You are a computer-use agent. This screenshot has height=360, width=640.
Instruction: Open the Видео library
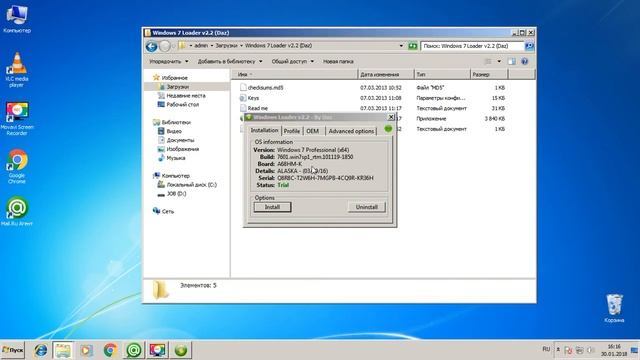tap(170, 131)
